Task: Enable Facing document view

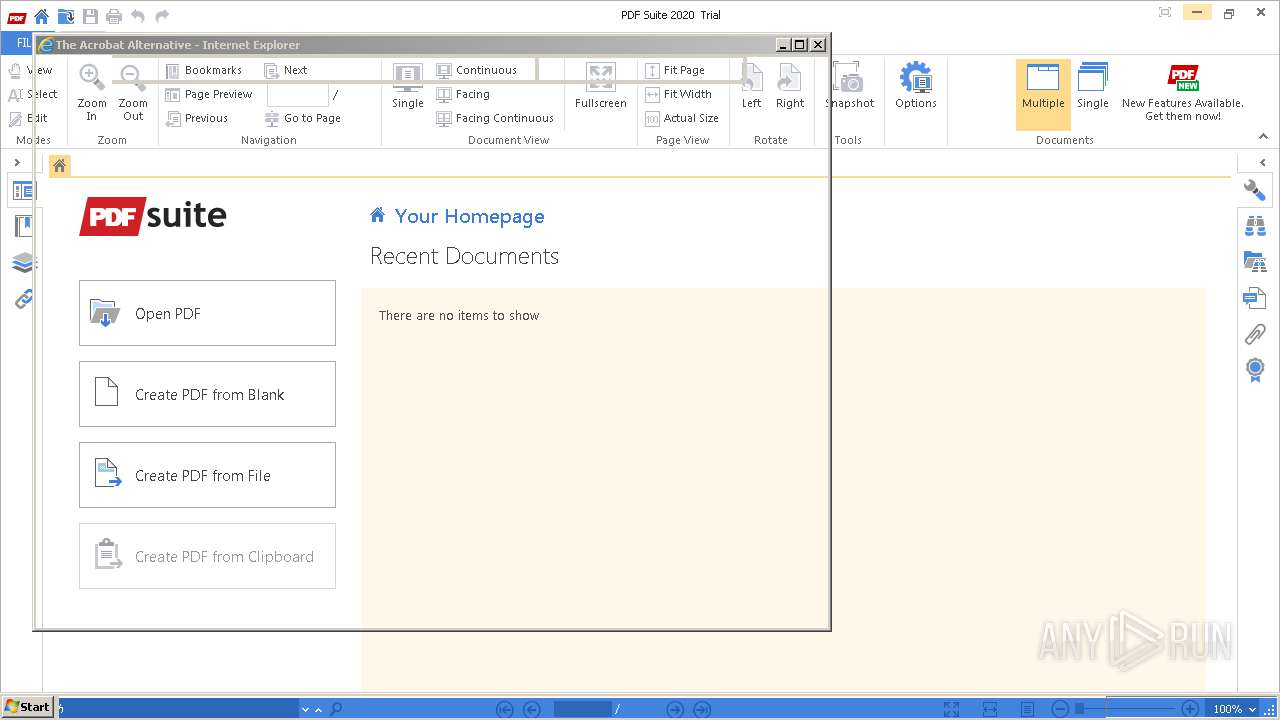Action: click(x=463, y=94)
